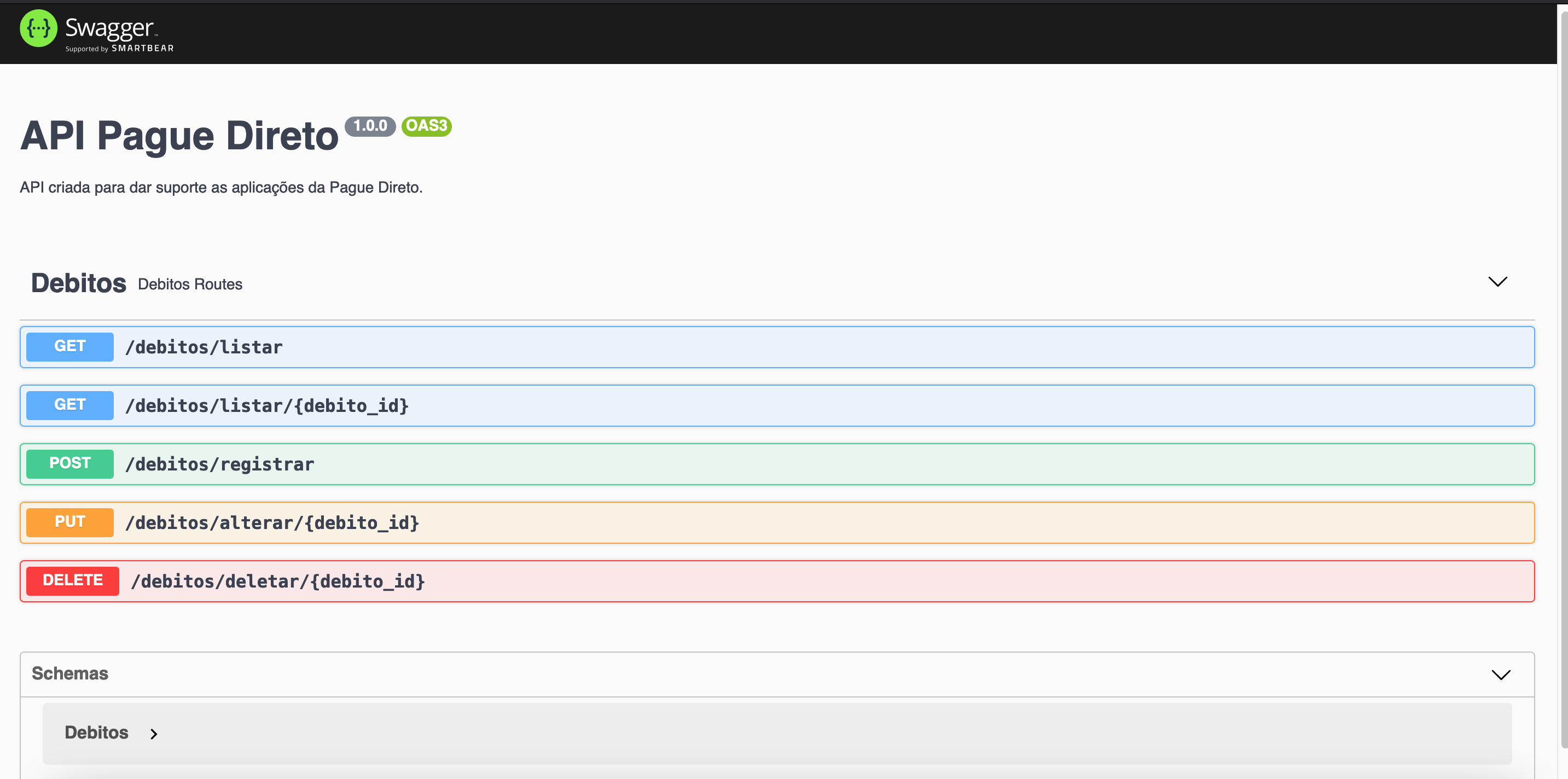The image size is (1568, 779).
Task: Click the Debitos schema name
Action: click(x=97, y=733)
